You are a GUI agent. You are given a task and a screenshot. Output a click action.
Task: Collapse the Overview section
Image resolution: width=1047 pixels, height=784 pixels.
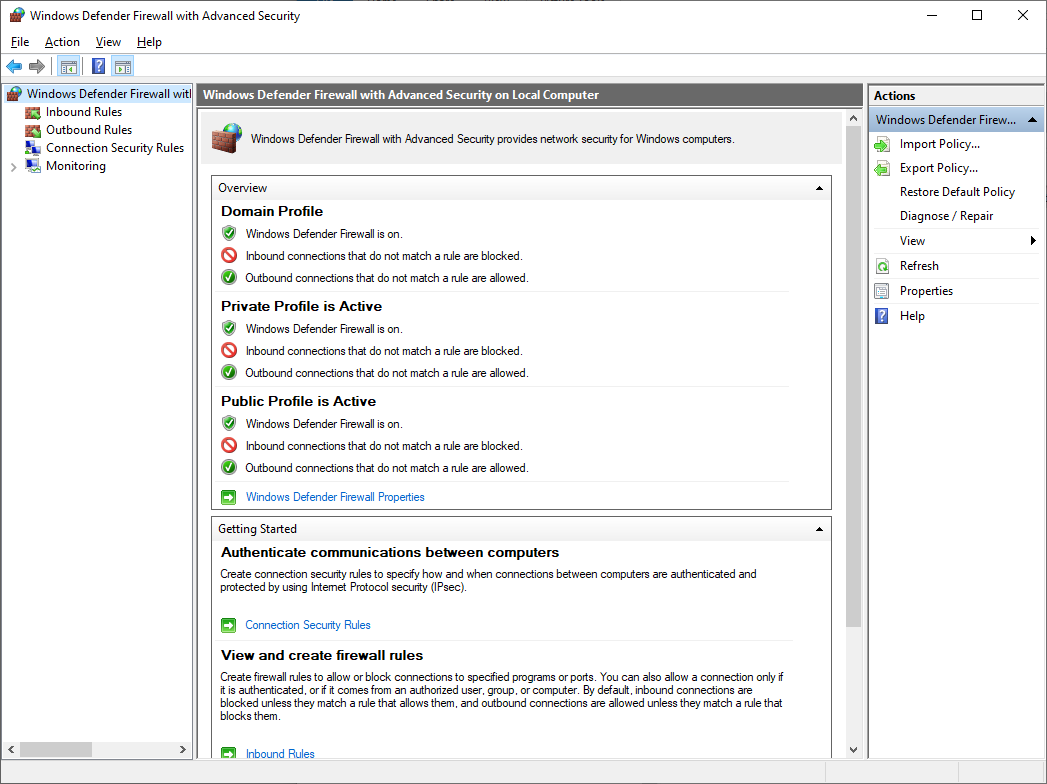click(818, 186)
